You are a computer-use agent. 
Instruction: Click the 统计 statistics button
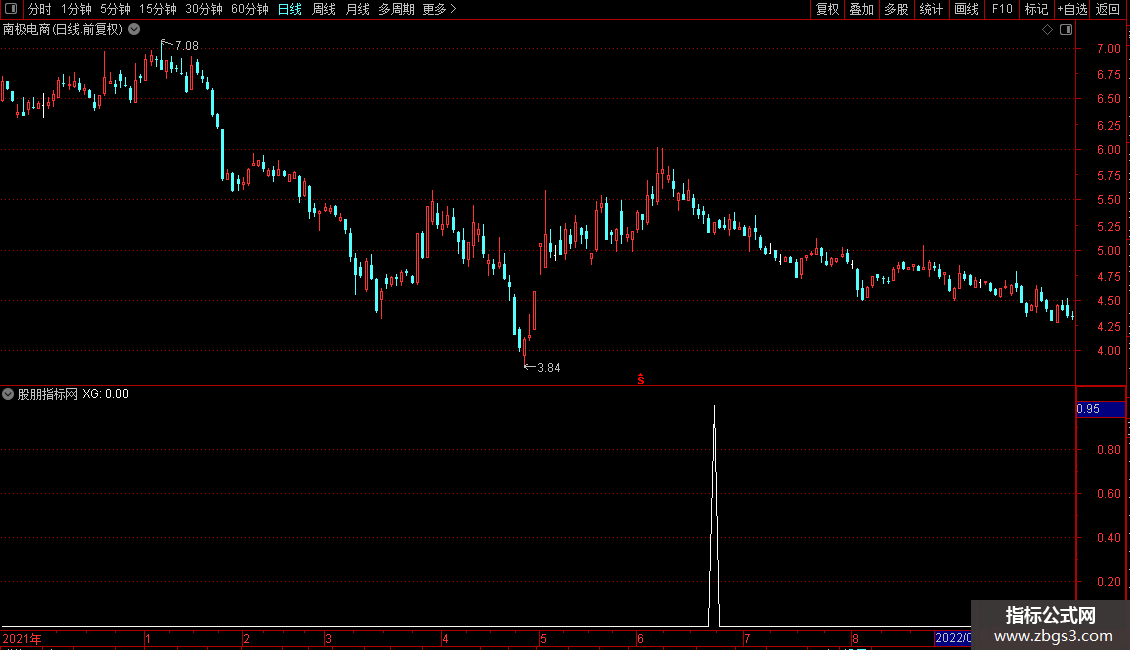(x=931, y=9)
